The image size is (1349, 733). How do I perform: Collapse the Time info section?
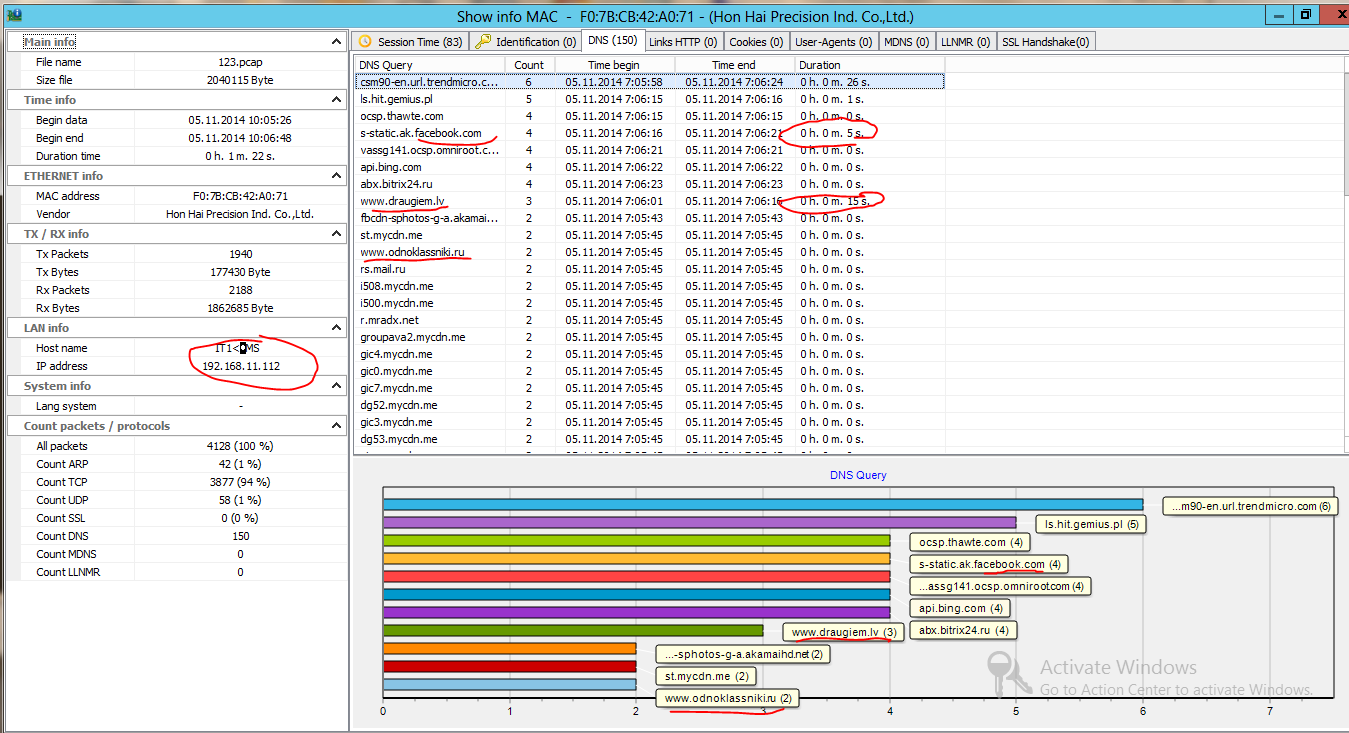337,100
